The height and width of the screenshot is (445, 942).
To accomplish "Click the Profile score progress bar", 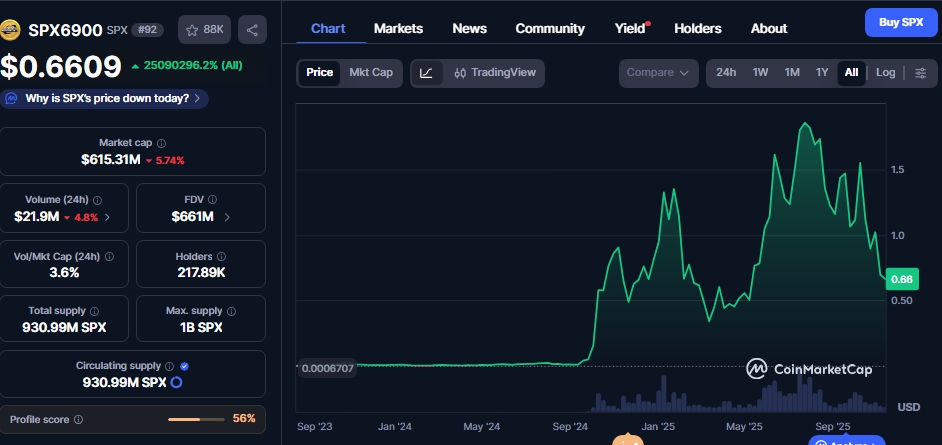I will tap(196, 419).
